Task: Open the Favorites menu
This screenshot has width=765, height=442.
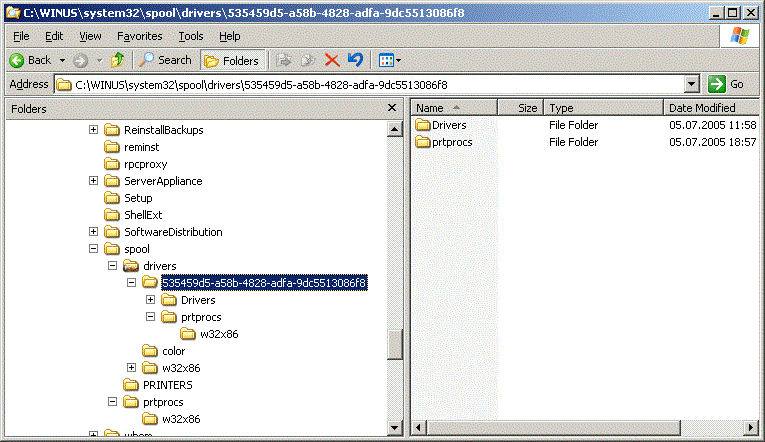Action: tap(139, 36)
